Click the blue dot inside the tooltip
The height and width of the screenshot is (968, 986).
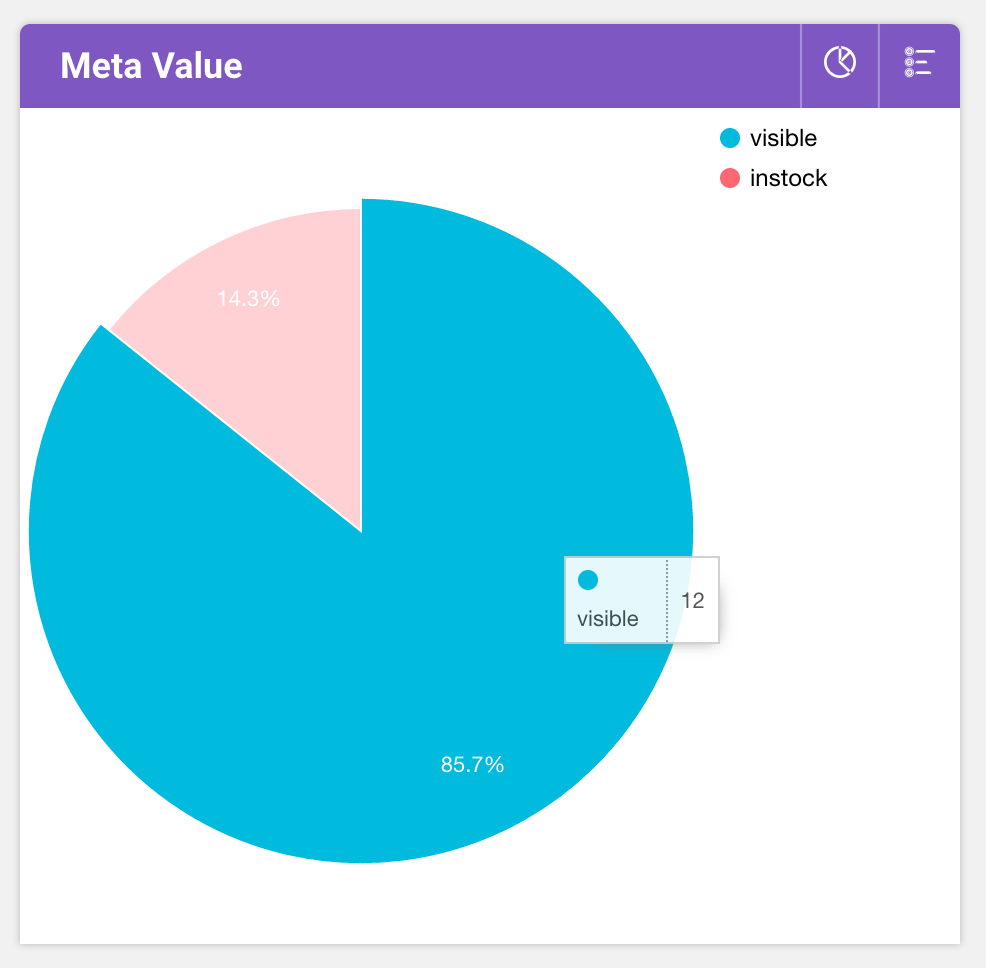pos(588,579)
